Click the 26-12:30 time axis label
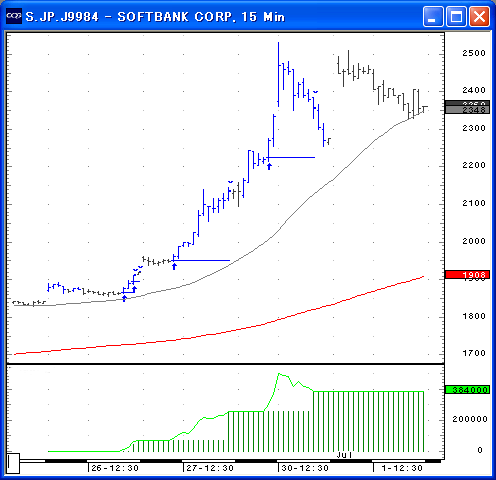This screenshot has height=480, width=496. pyautogui.click(x=115, y=468)
